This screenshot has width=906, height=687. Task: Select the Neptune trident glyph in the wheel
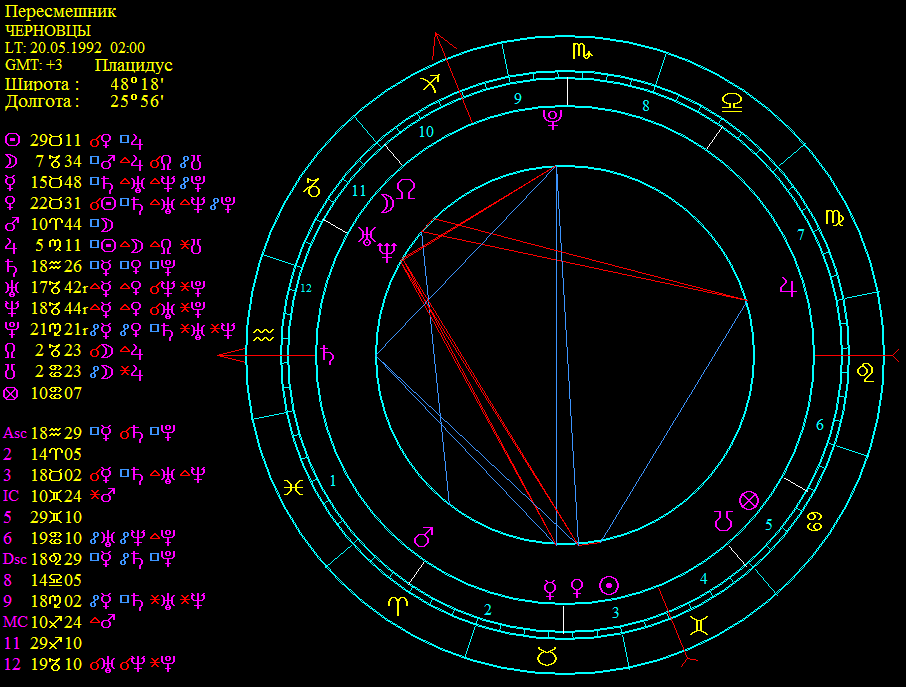click(x=387, y=254)
